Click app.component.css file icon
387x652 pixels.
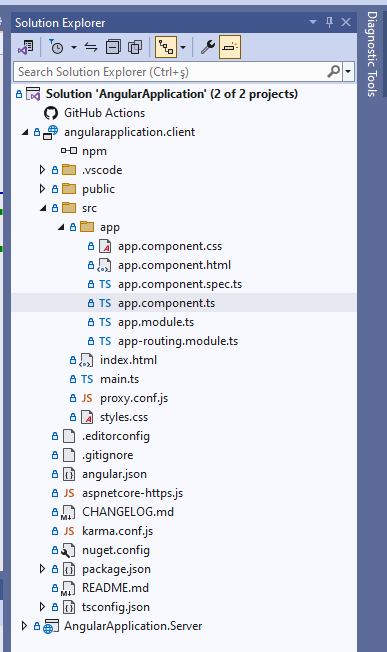coord(105,246)
